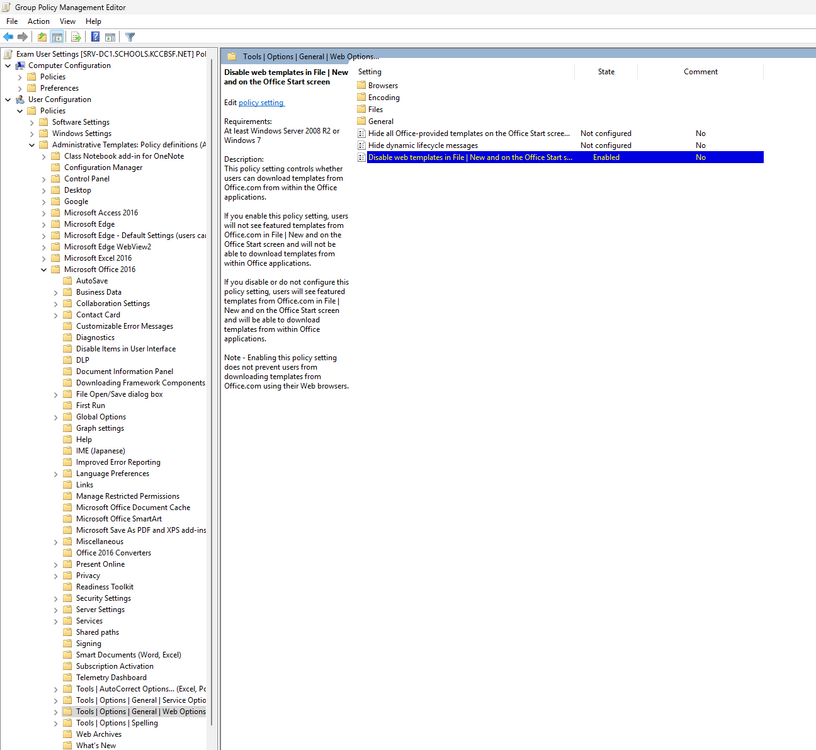The image size is (816, 750).
Task: Expand the Language Preferences node
Action: 56,474
